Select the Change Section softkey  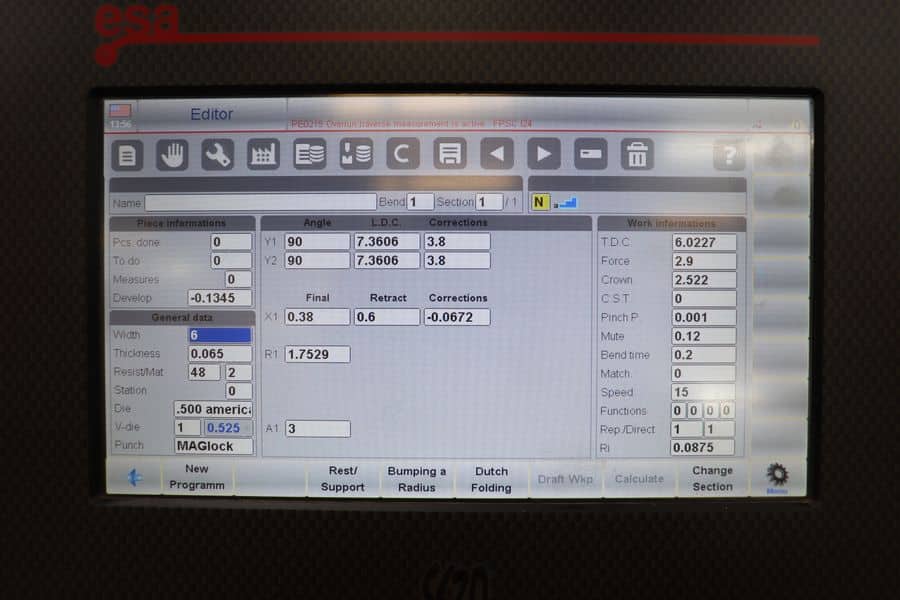[712, 478]
